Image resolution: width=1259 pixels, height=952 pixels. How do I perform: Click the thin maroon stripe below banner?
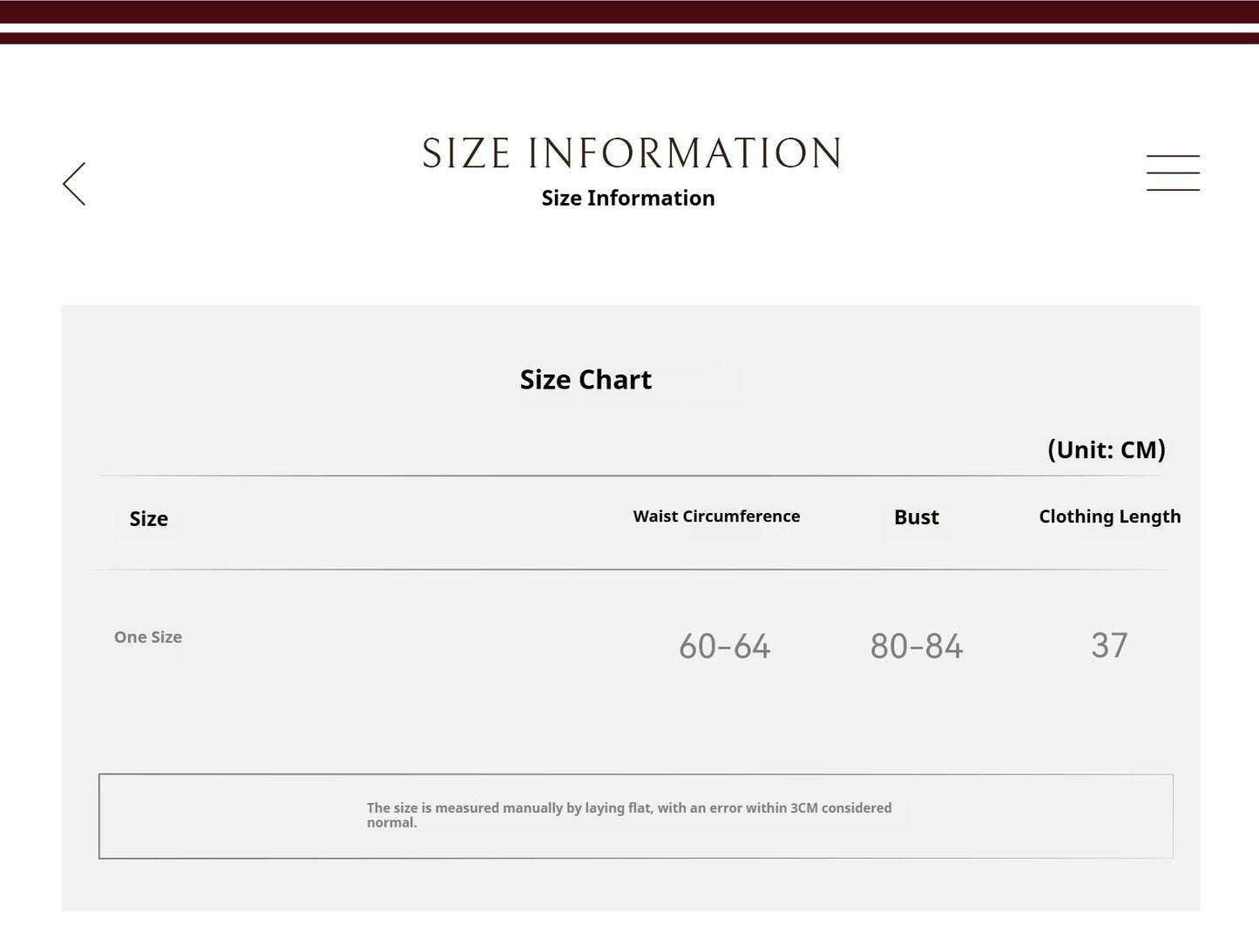coord(629,38)
